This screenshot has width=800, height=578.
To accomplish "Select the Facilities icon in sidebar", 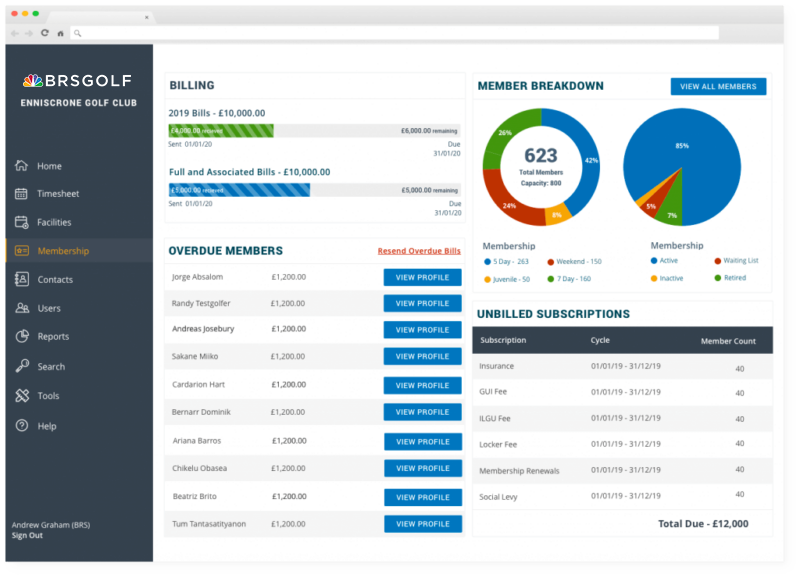I will pyautogui.click(x=21, y=222).
